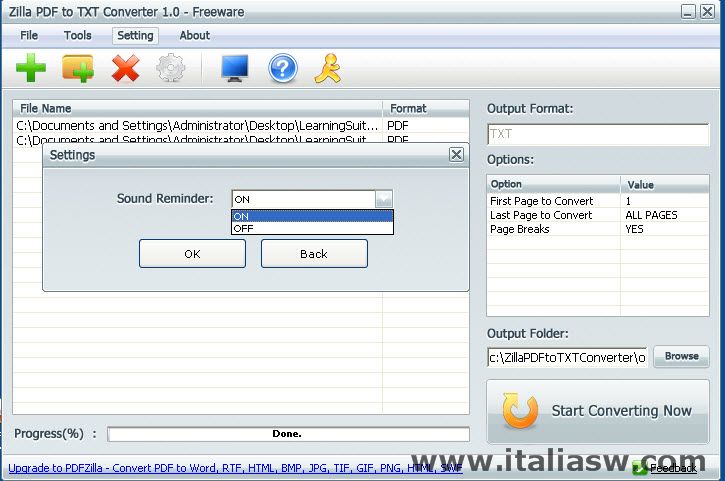The height and width of the screenshot is (481, 725).
Task: Click the Browse button for output folder
Action: [682, 357]
